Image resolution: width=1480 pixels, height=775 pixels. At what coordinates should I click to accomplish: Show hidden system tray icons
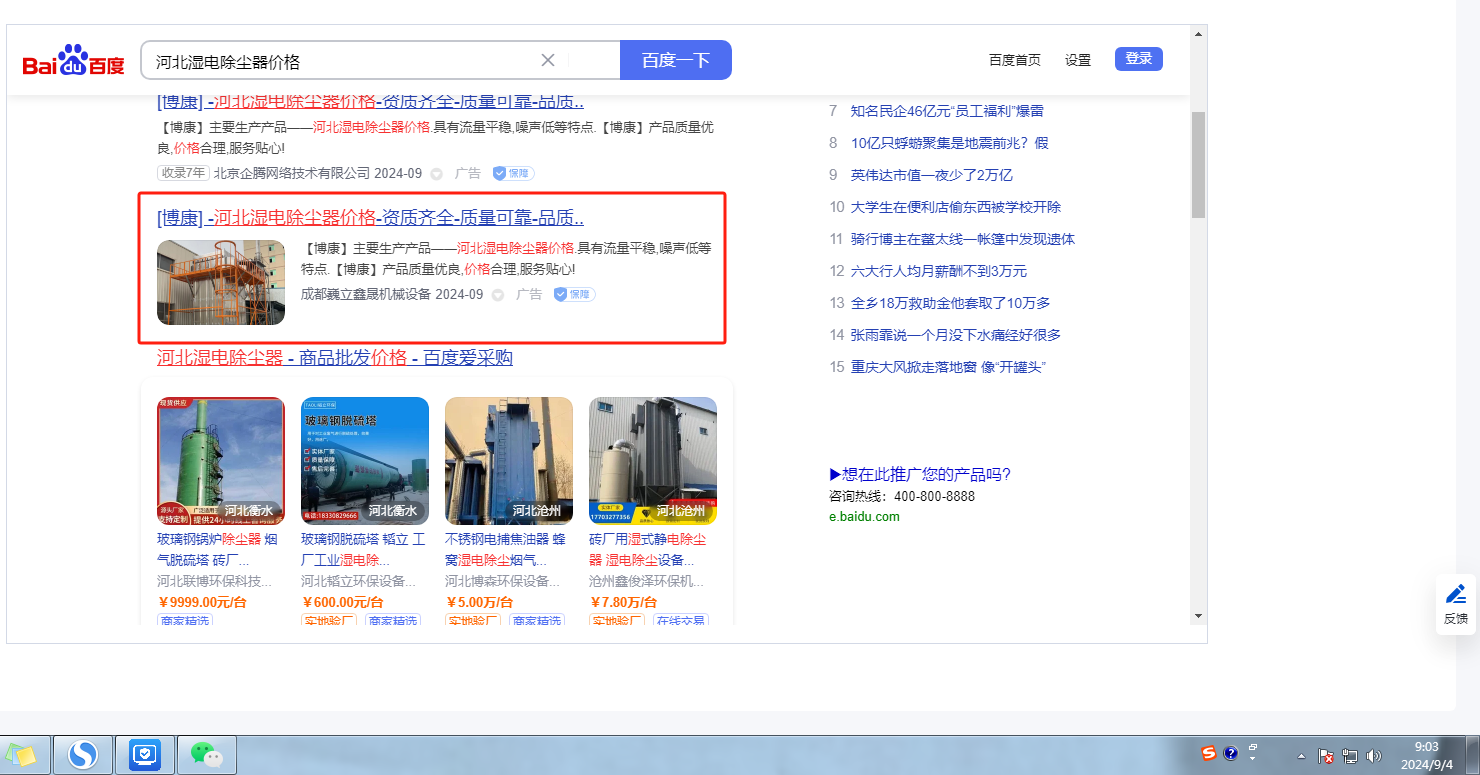[x=1301, y=756]
